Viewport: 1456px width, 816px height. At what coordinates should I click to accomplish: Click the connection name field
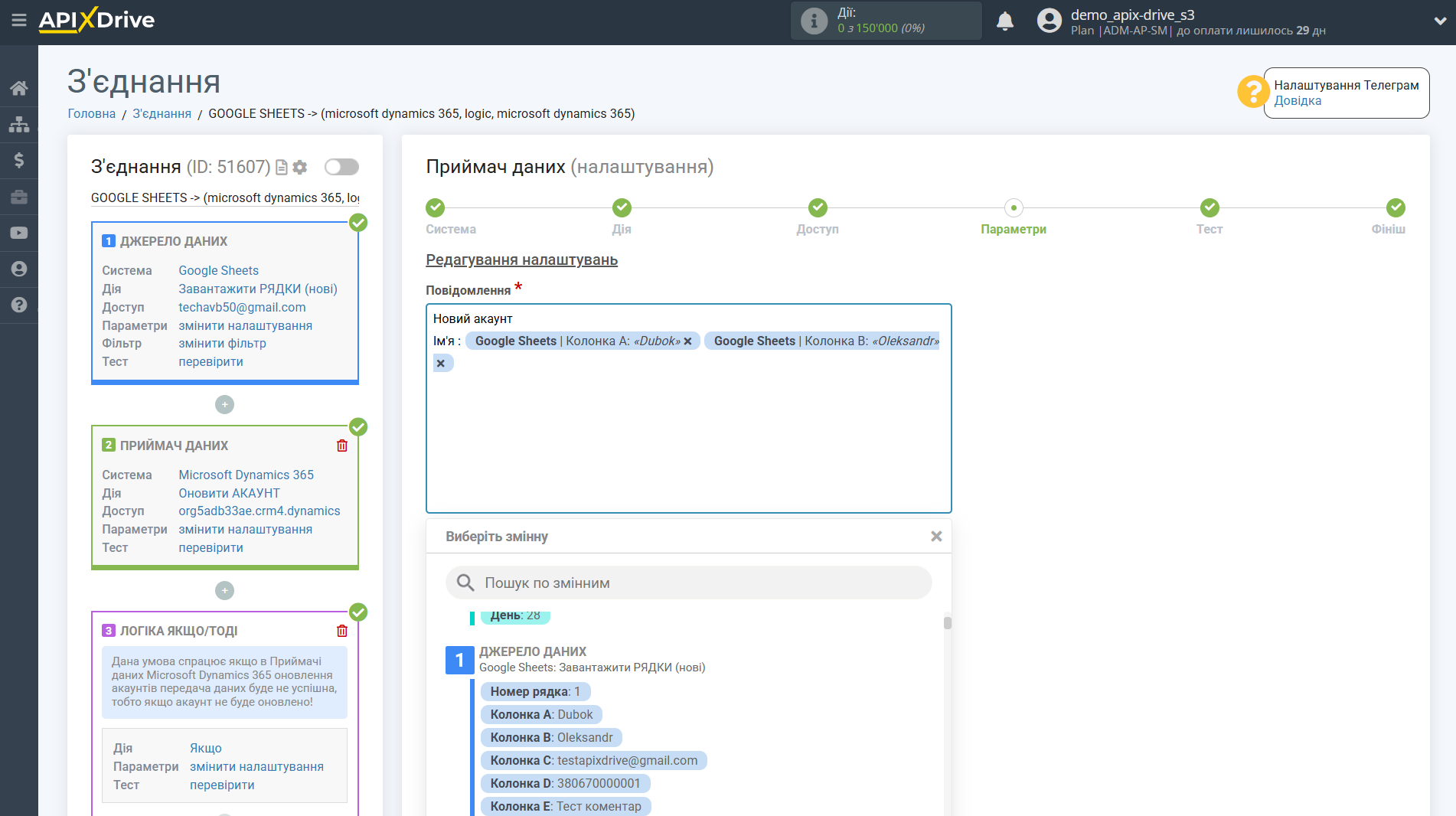tap(225, 197)
